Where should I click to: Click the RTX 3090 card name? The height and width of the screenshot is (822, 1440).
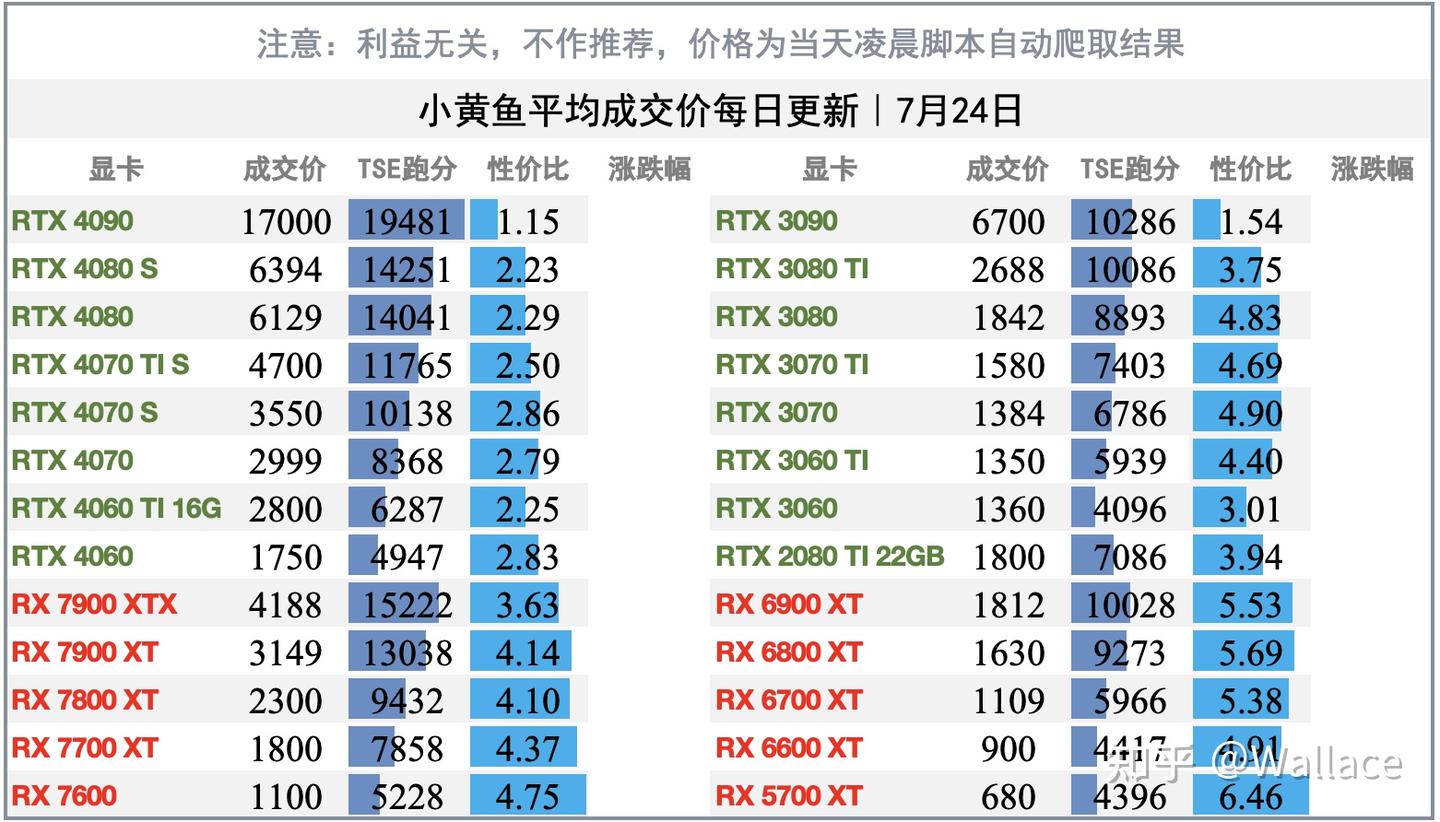click(776, 221)
